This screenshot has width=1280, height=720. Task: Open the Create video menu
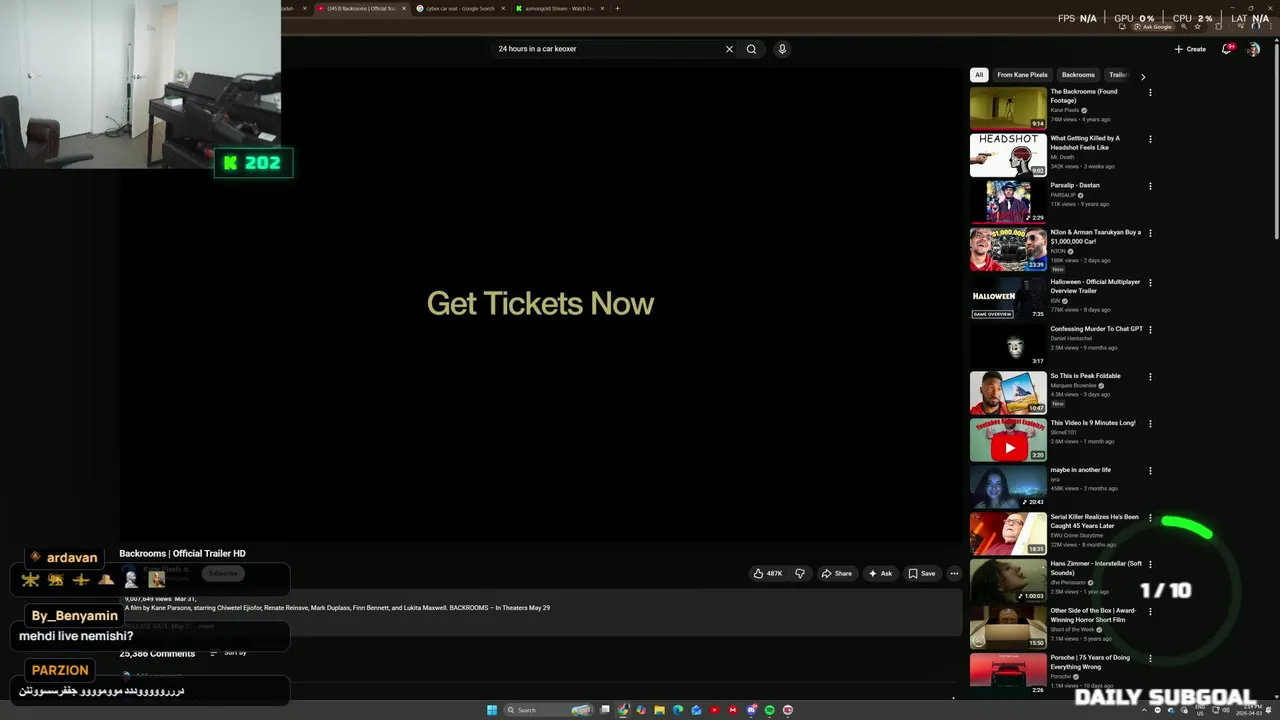pyautogui.click(x=1190, y=49)
